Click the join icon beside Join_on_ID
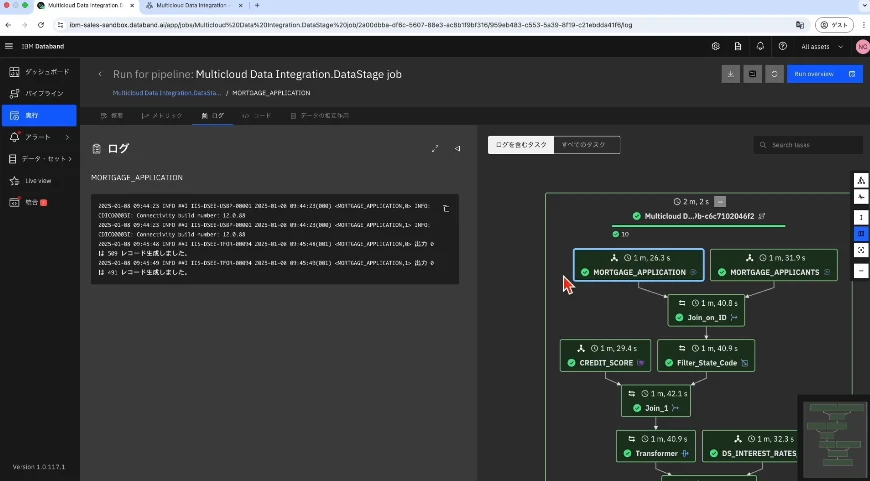870x481 pixels. (734, 318)
